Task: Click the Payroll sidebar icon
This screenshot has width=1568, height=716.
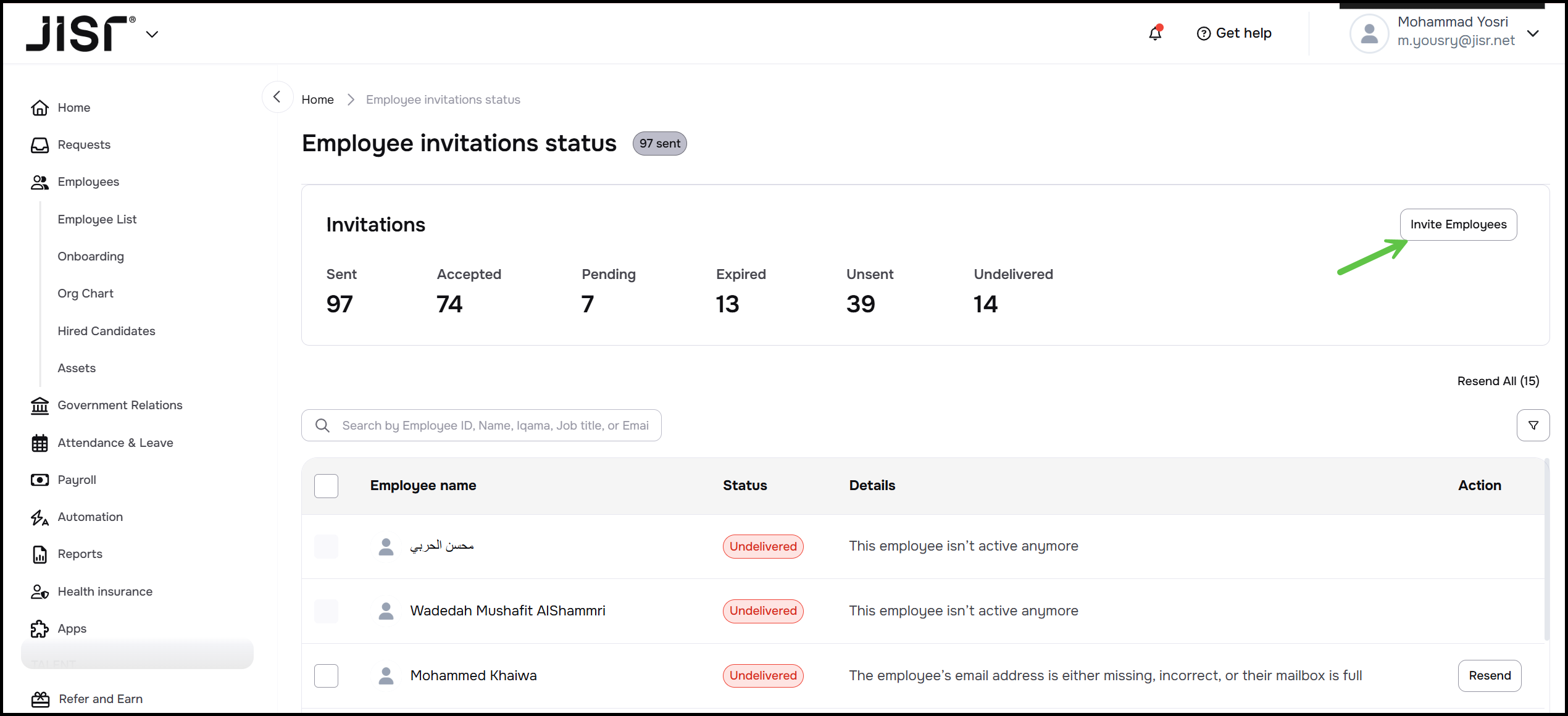Action: [40, 480]
